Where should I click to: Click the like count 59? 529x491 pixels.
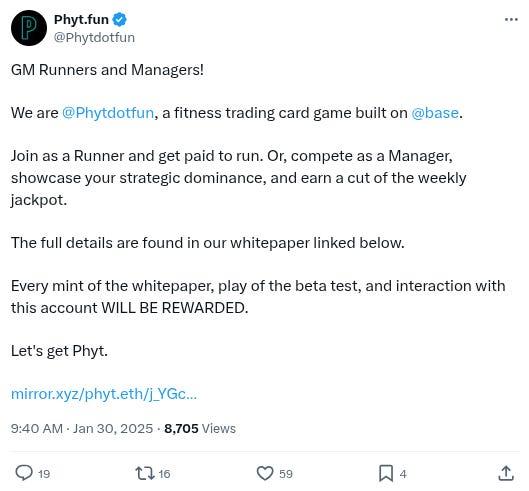[286, 474]
